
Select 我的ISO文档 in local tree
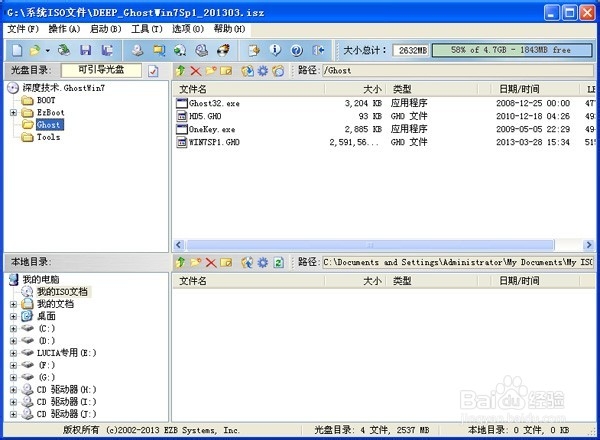pyautogui.click(x=62, y=292)
